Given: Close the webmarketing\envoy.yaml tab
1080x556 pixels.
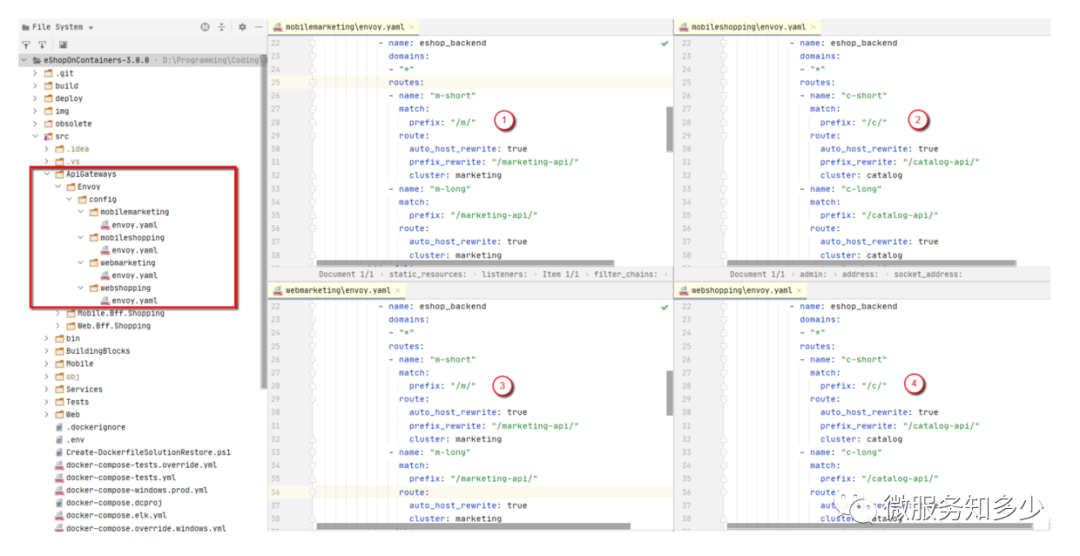Looking at the screenshot, I should (x=397, y=291).
